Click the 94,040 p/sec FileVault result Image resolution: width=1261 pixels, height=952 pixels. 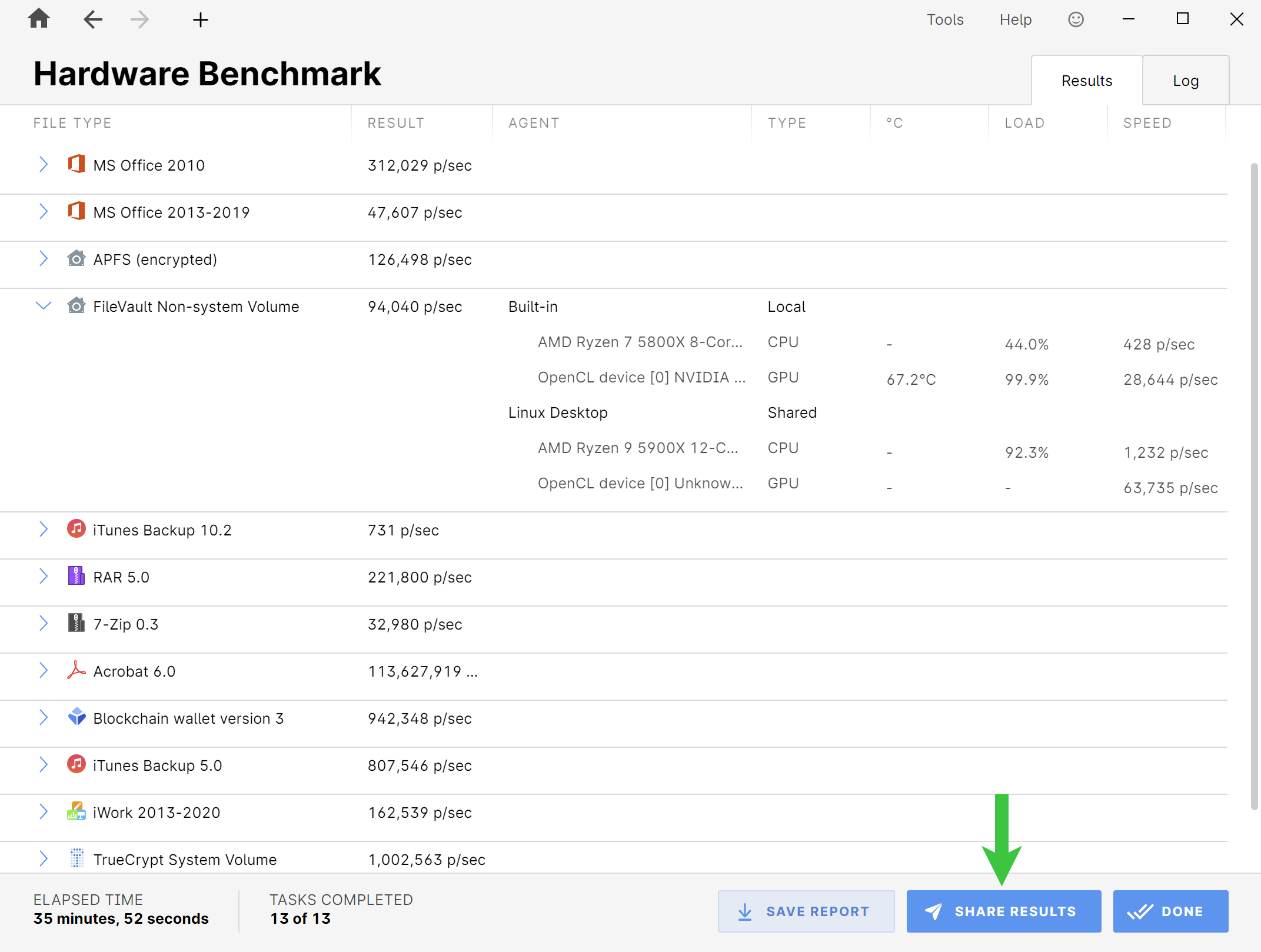415,307
